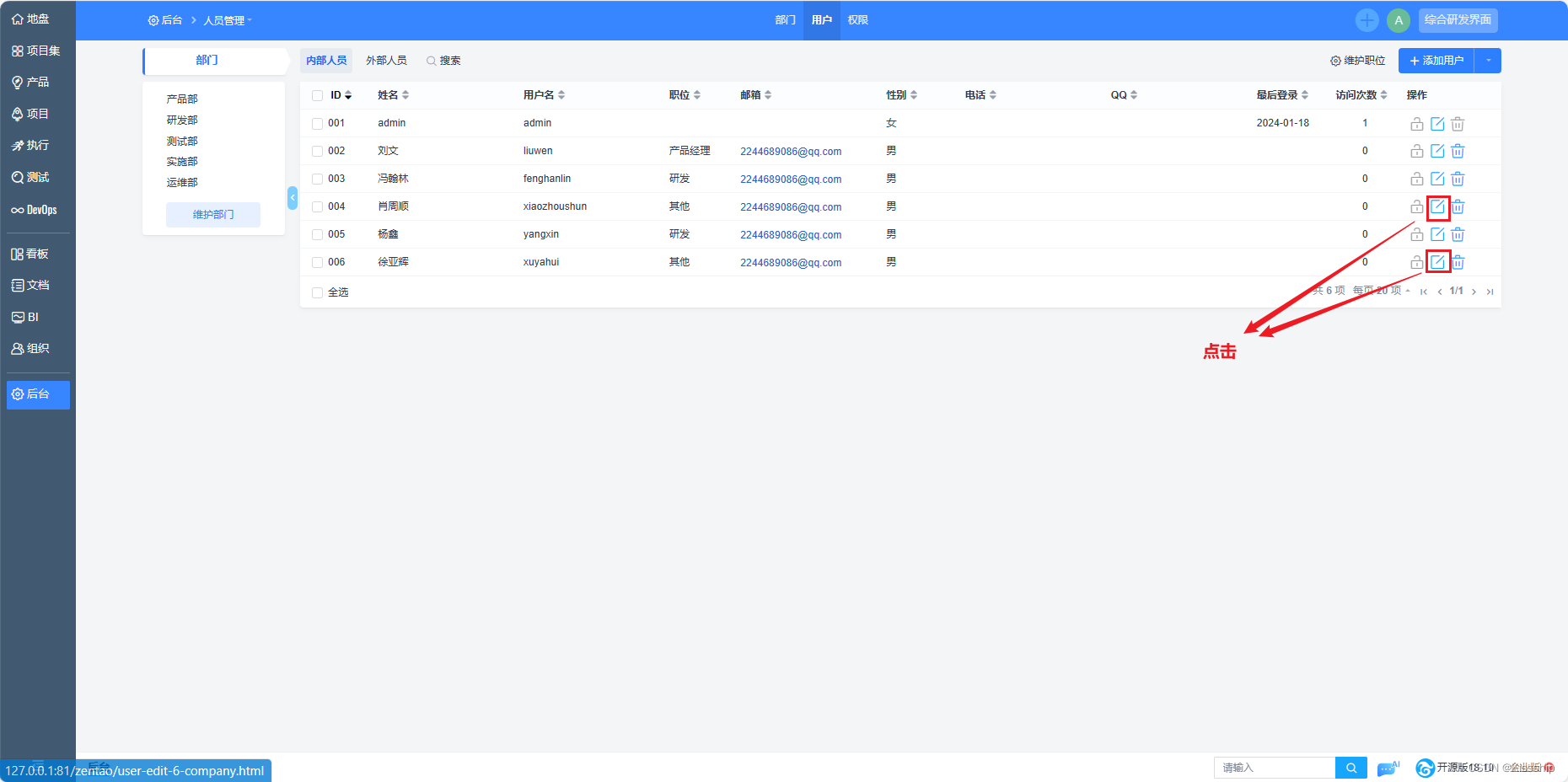Check the row 004 checkbox
Image resolution: width=1568 pixels, height=782 pixels.
point(318,206)
